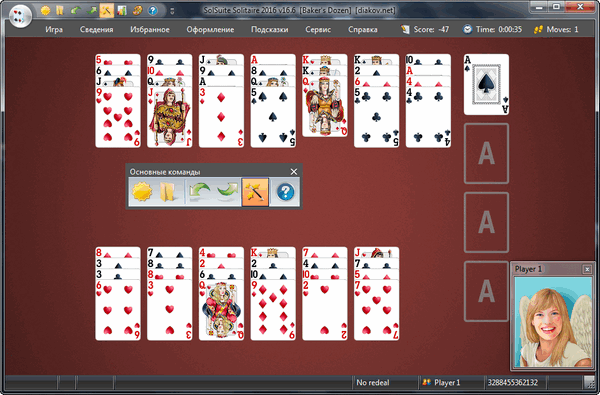The image size is (600, 395).
Task: Click the No redeal status bar entry
Action: click(x=373, y=382)
